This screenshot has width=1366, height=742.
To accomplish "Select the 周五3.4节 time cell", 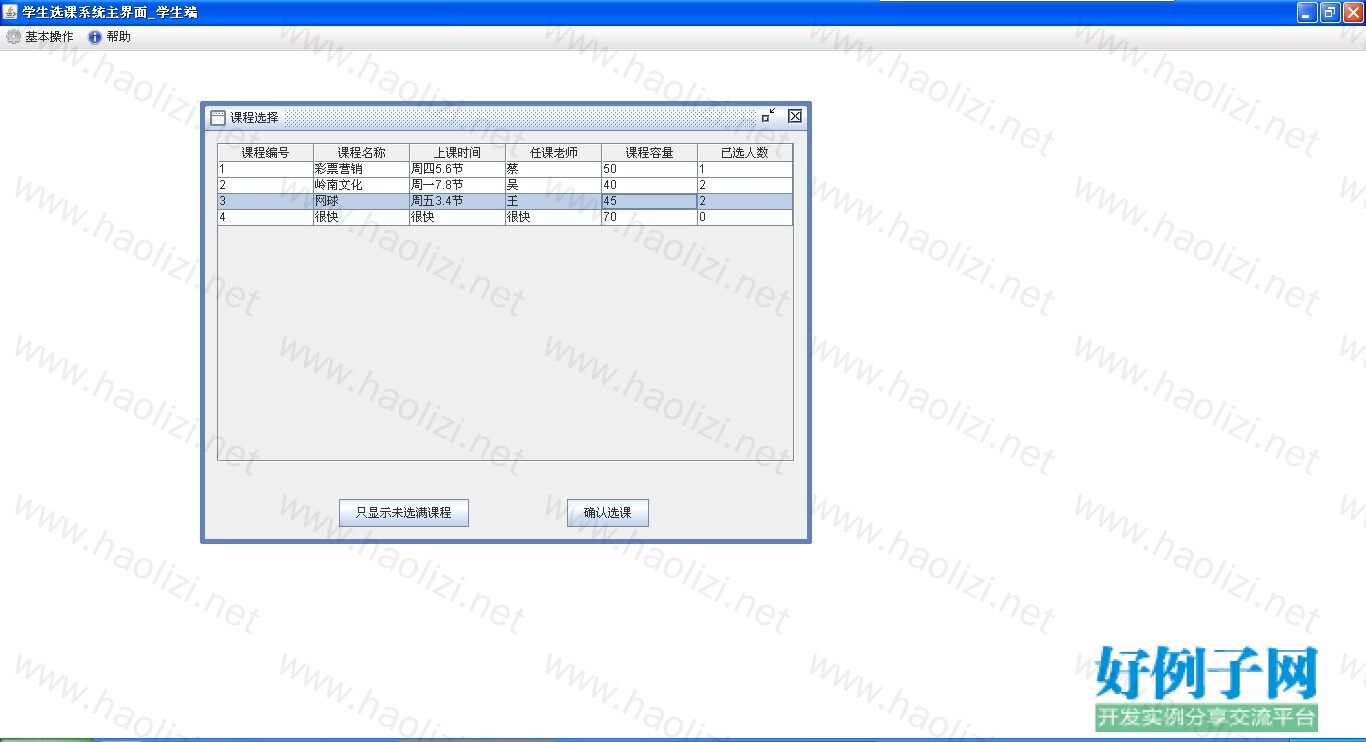I will pos(457,201).
